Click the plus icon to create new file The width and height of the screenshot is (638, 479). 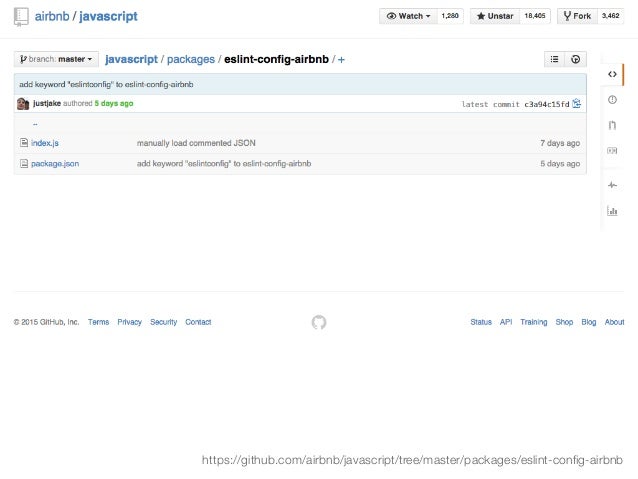coord(341,60)
